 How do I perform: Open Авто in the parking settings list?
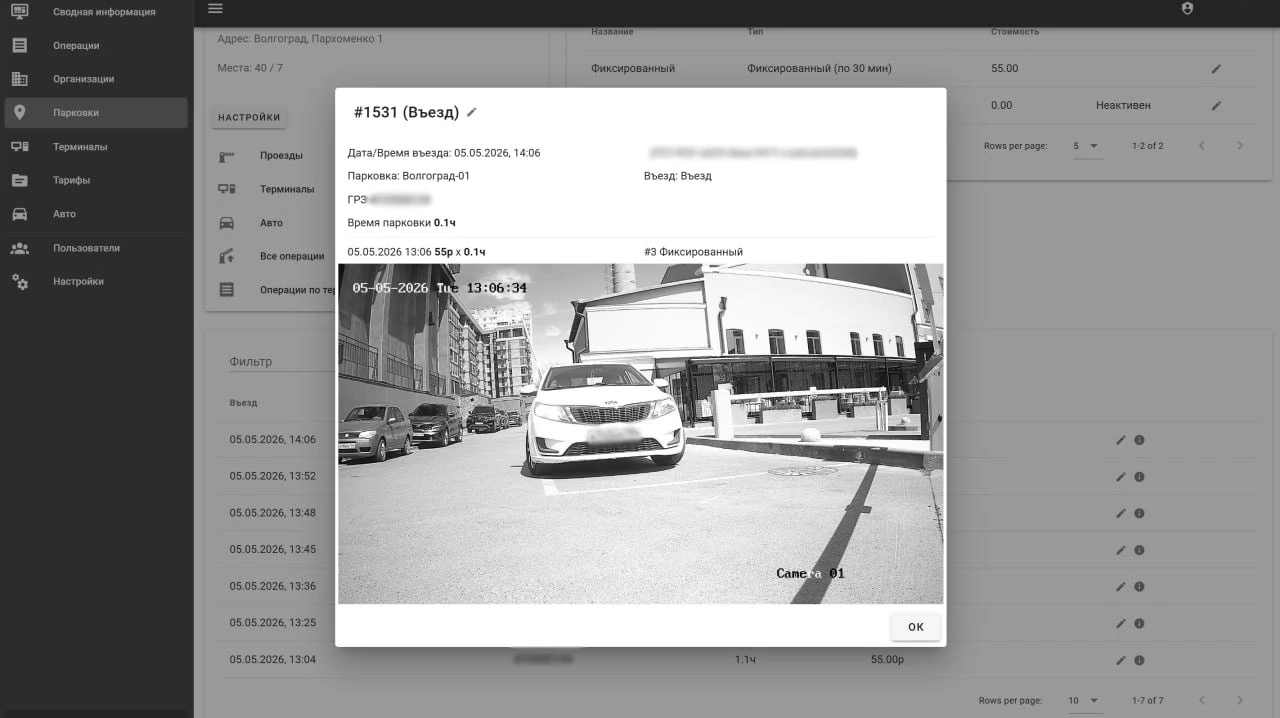tap(271, 223)
